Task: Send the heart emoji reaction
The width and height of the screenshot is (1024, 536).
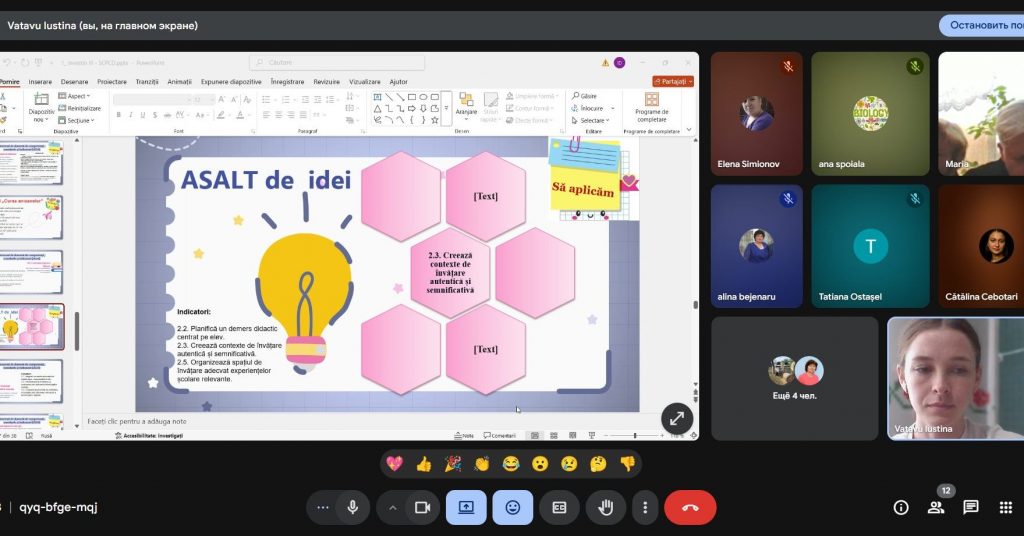Action: tap(394, 464)
